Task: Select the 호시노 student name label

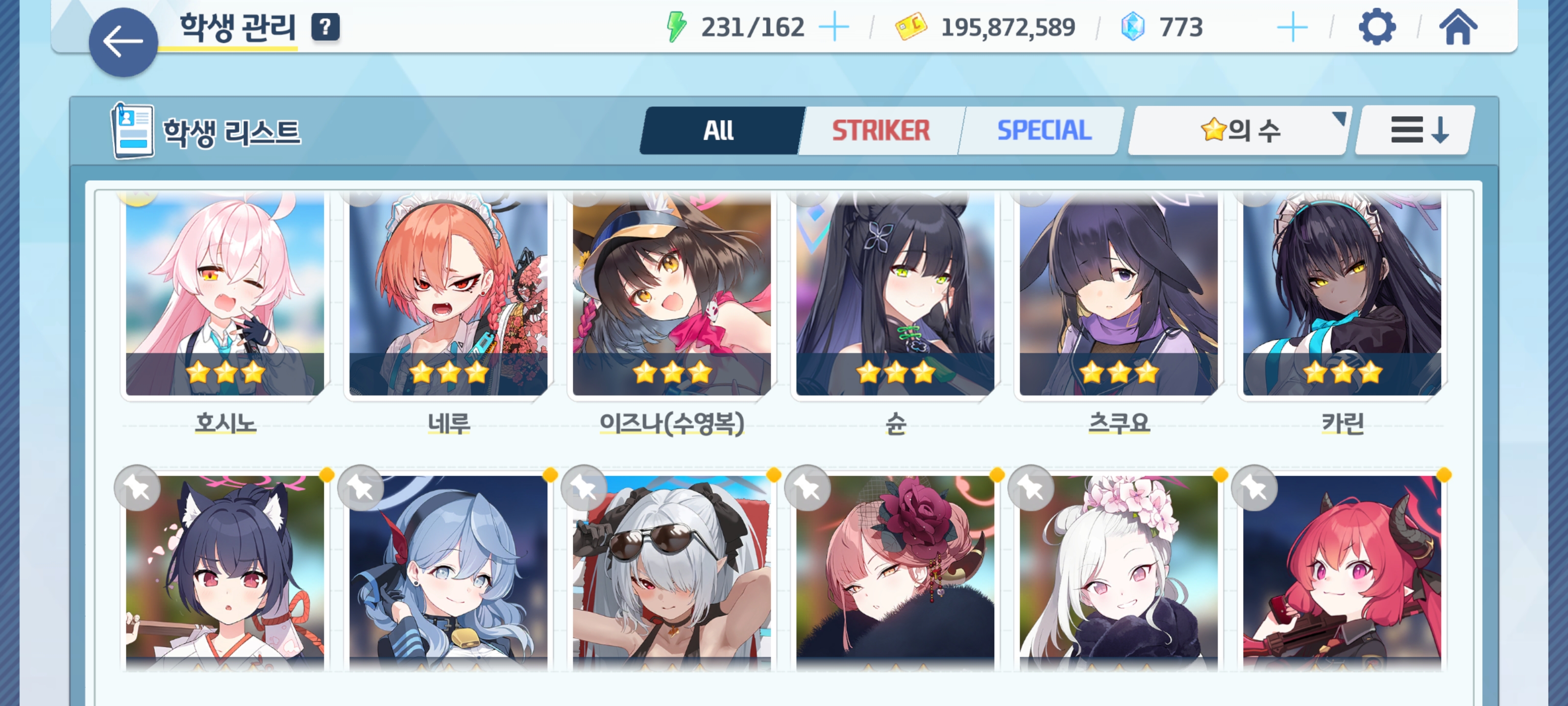Action: 225,423
